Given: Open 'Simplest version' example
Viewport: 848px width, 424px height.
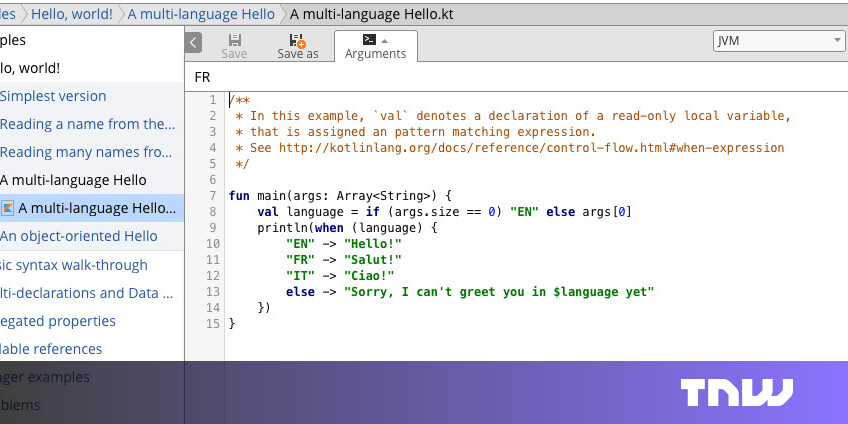Looking at the screenshot, I should click(x=53, y=96).
